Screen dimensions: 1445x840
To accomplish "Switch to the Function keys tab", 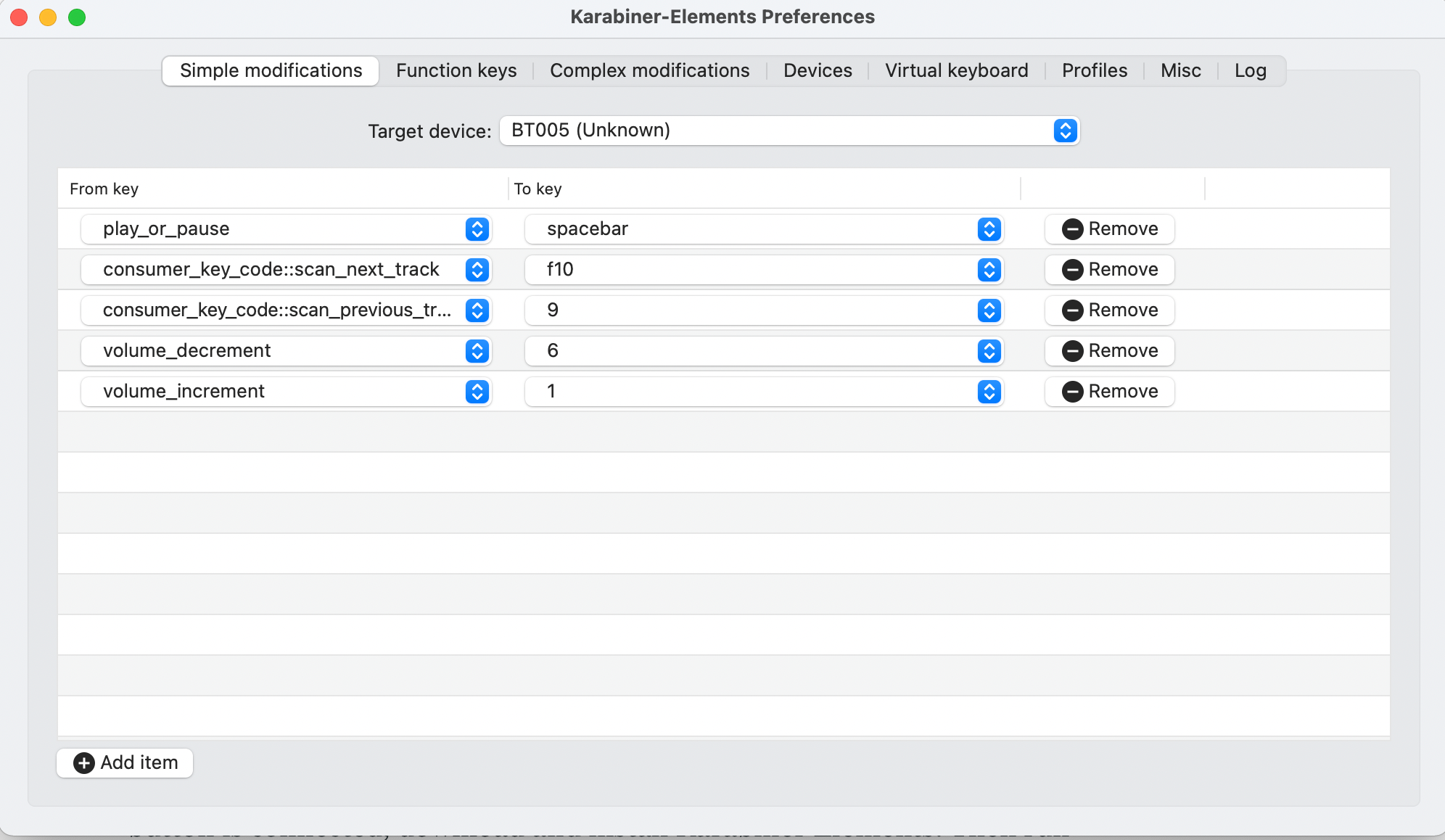I will pos(456,70).
